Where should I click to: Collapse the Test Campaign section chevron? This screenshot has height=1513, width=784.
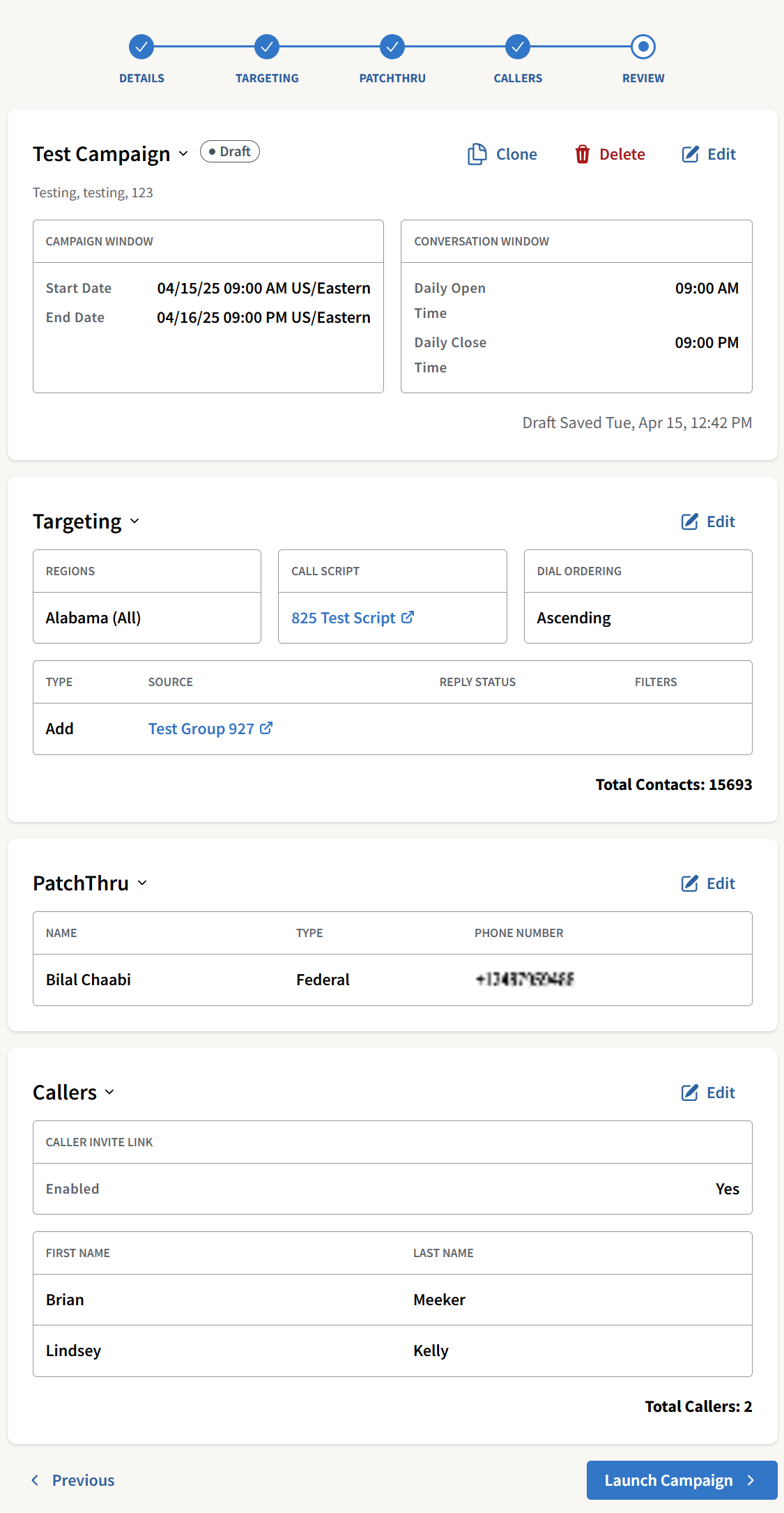point(183,153)
